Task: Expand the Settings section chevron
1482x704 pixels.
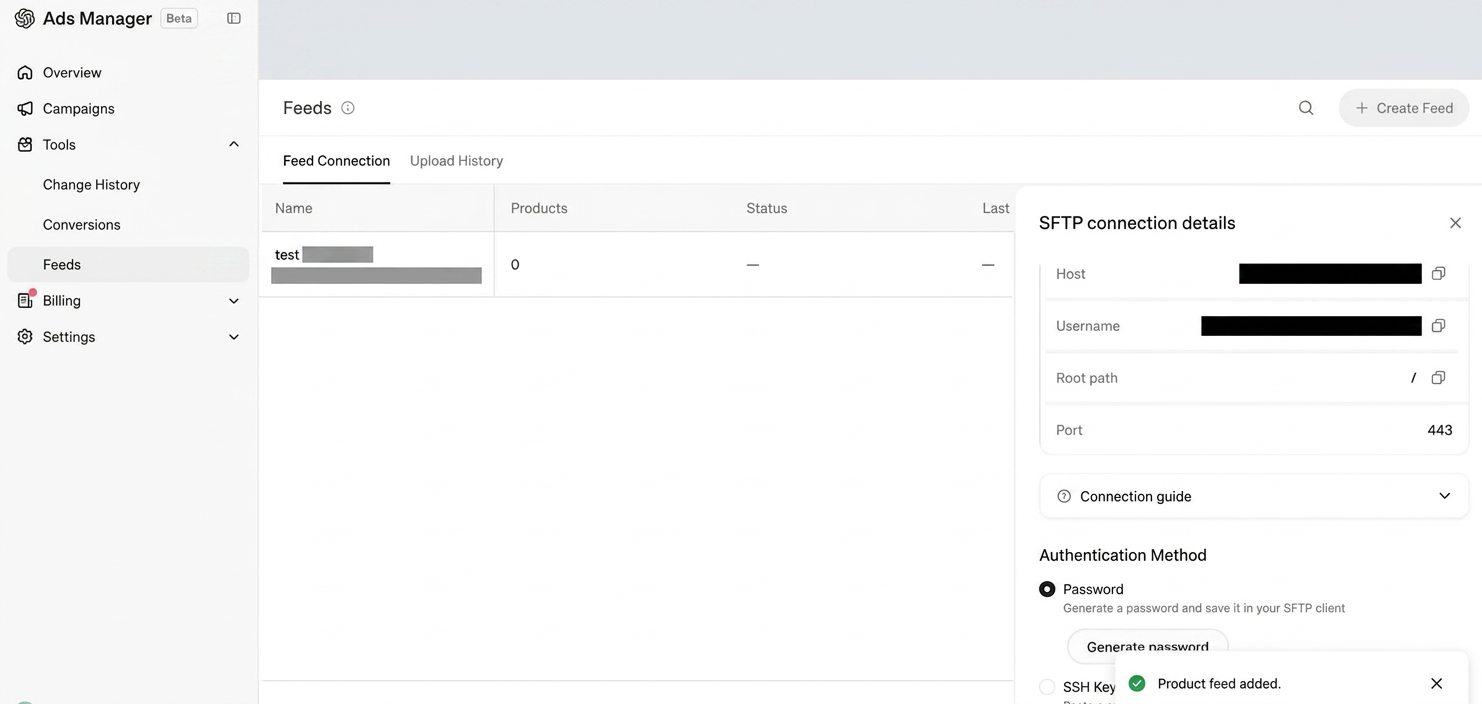Action: (234, 337)
